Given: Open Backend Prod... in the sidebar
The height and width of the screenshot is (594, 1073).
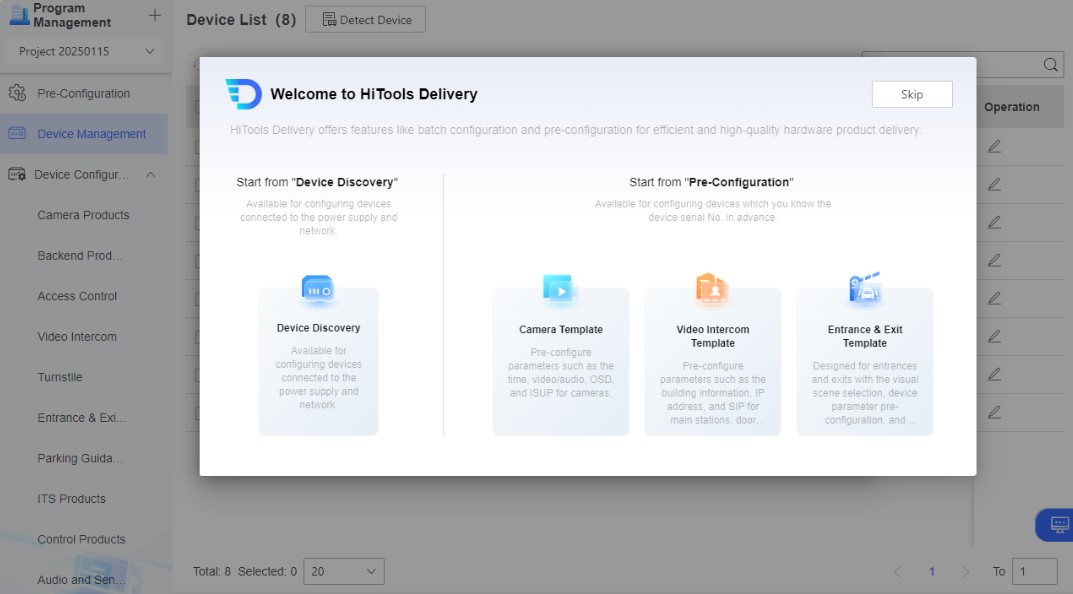Looking at the screenshot, I should coord(80,255).
